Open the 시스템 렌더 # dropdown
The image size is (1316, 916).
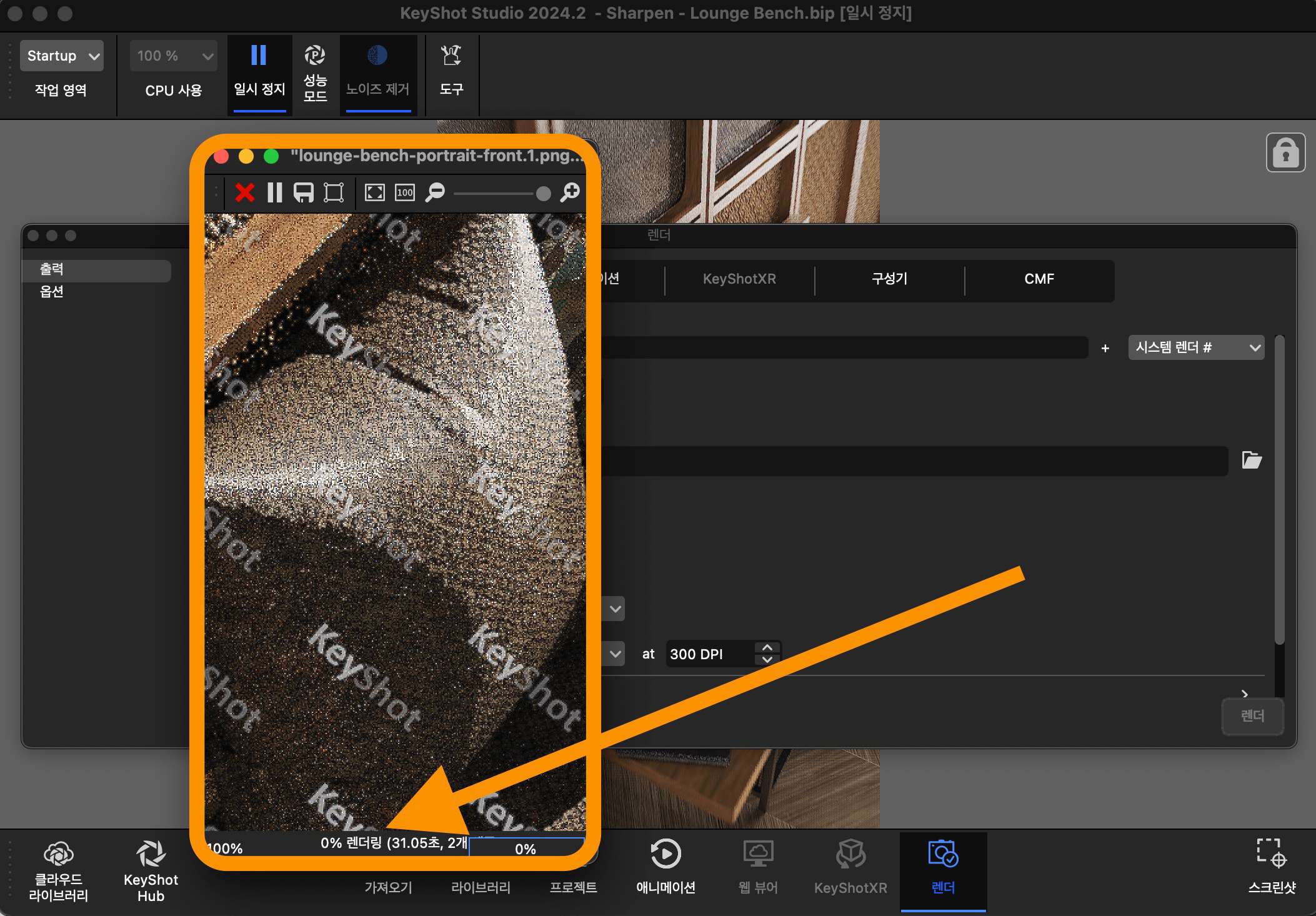pyautogui.click(x=1196, y=348)
